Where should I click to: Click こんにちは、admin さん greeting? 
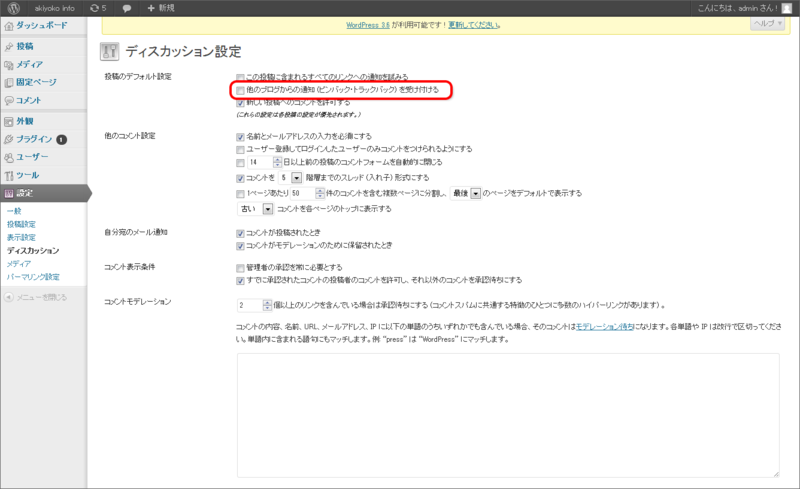[738, 8]
